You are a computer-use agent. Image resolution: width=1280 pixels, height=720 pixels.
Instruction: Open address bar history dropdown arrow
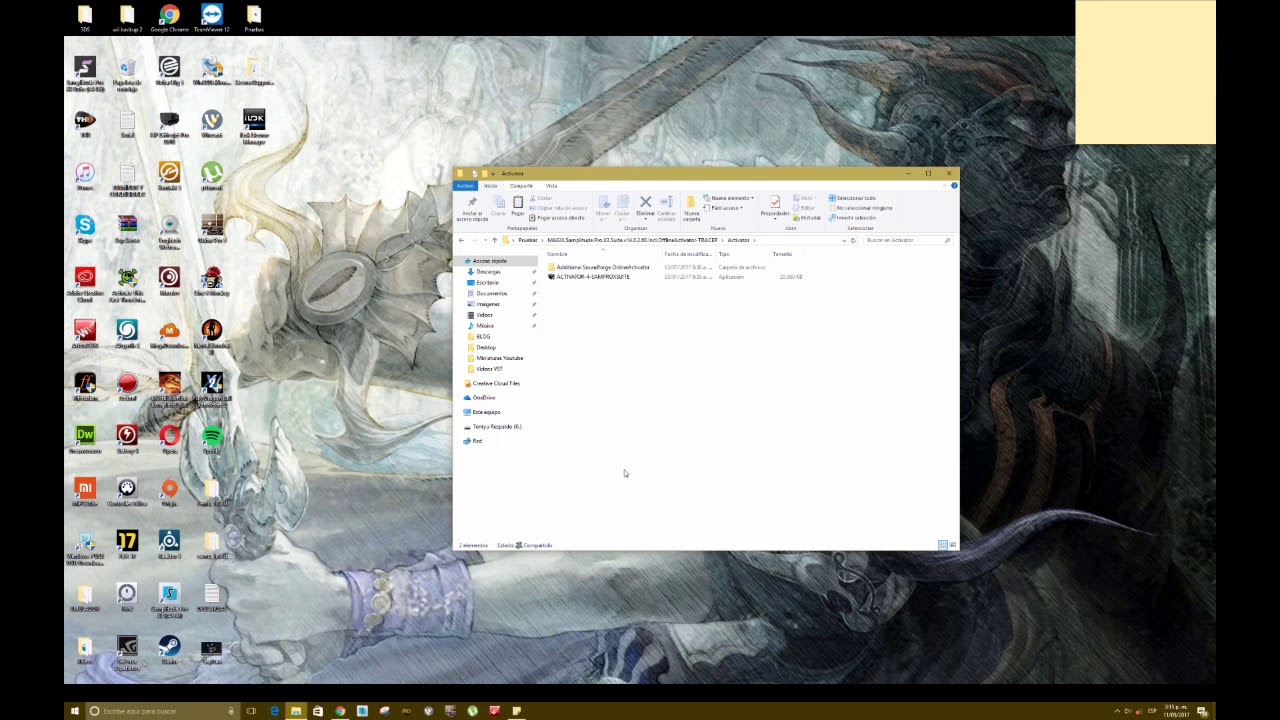tap(844, 240)
